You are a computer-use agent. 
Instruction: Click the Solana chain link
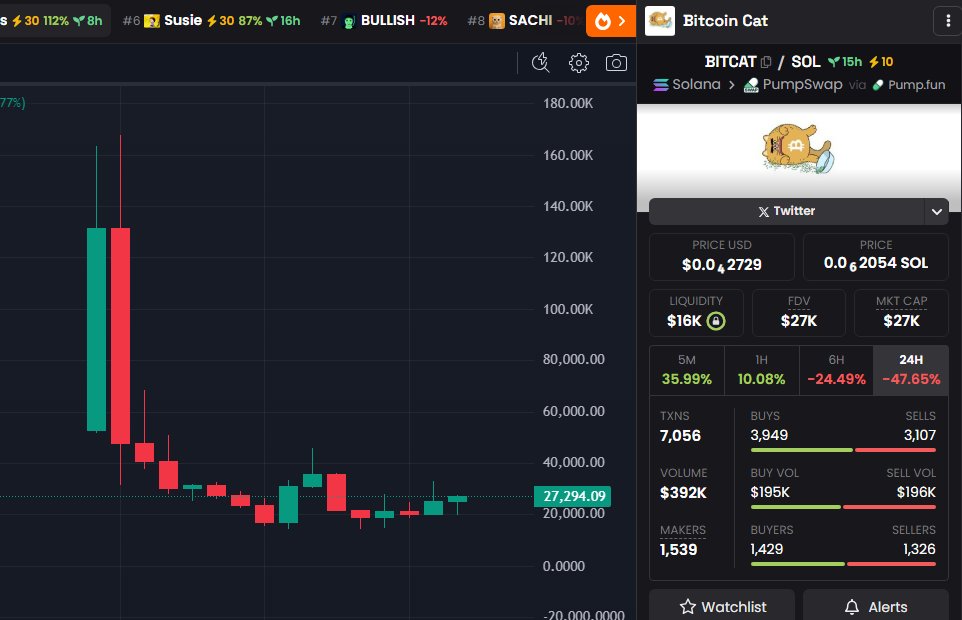point(687,85)
